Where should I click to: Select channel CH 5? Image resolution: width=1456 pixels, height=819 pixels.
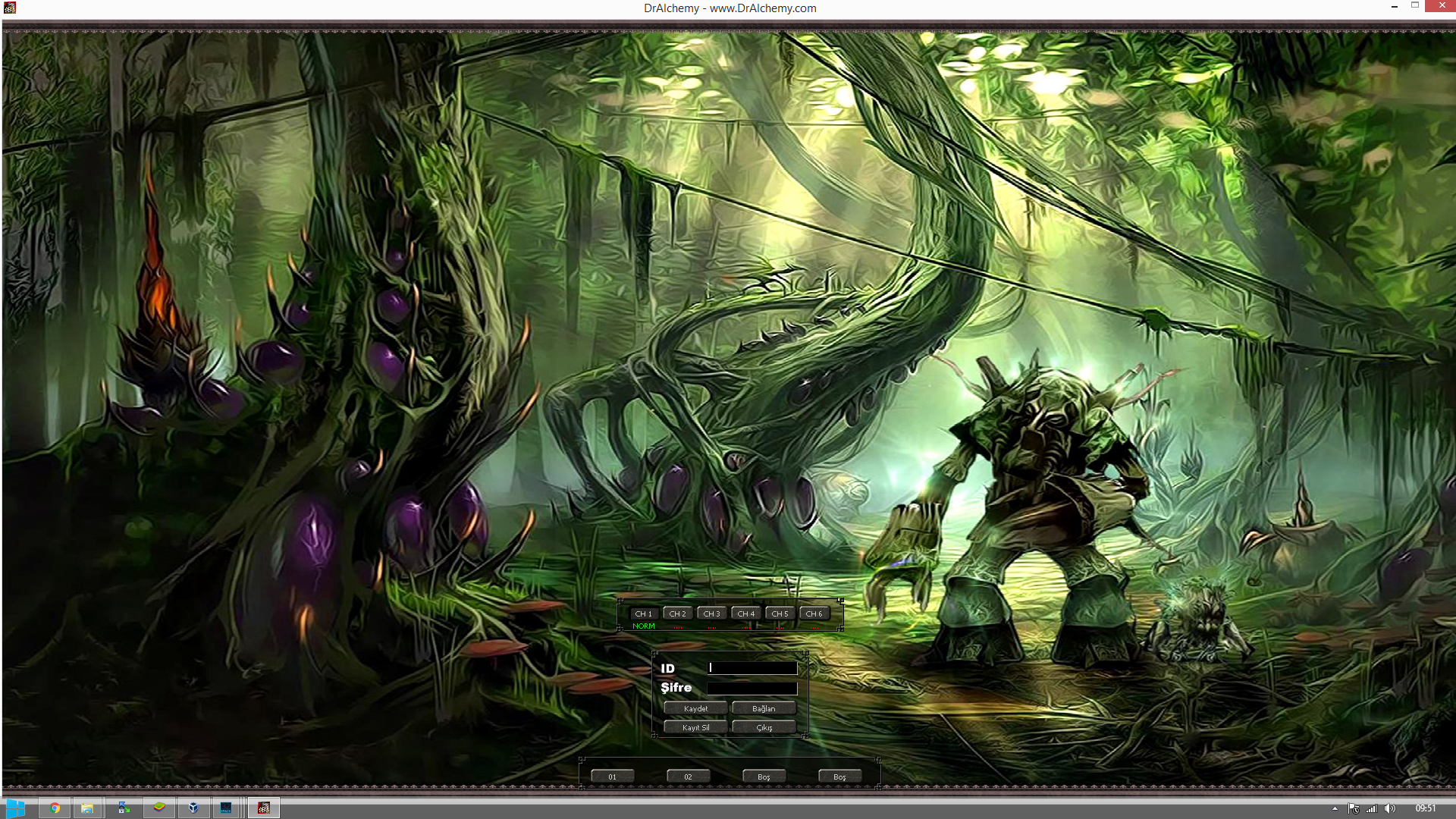(780, 613)
